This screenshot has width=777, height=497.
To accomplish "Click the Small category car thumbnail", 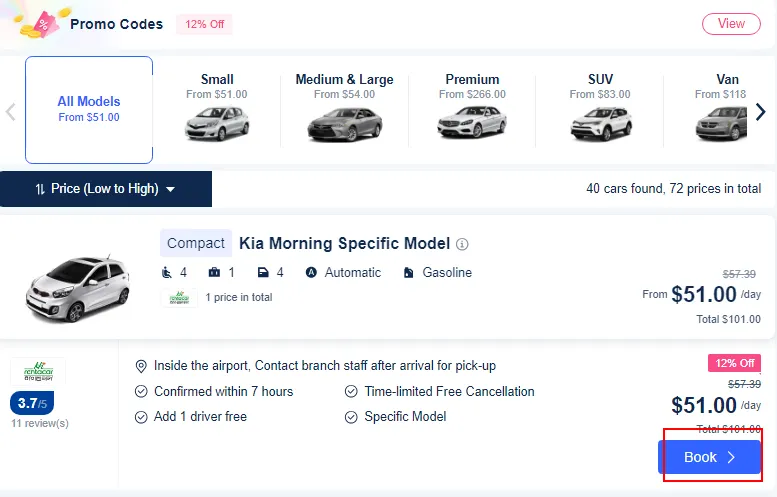I will click(217, 124).
